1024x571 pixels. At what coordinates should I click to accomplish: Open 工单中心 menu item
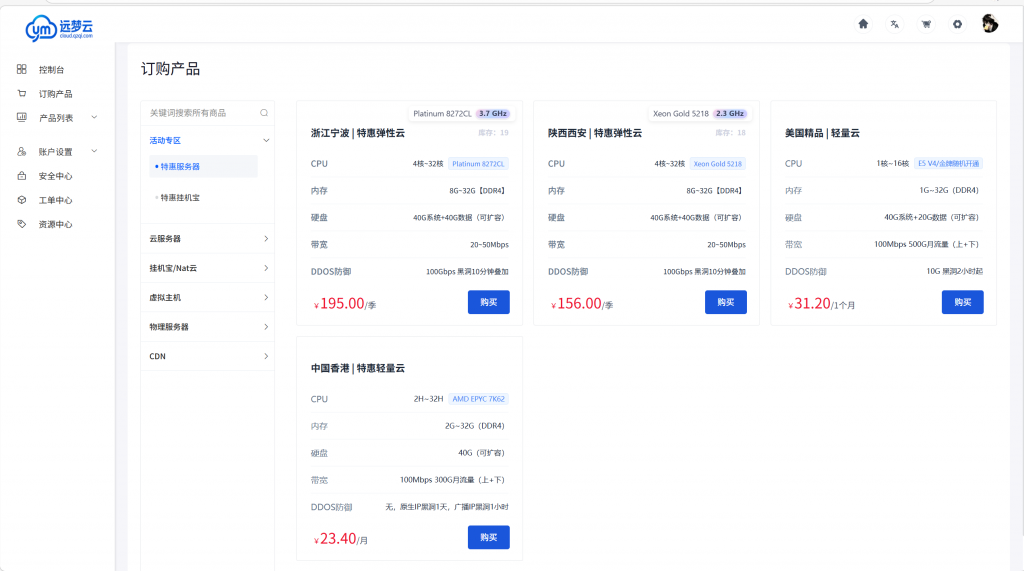56,201
